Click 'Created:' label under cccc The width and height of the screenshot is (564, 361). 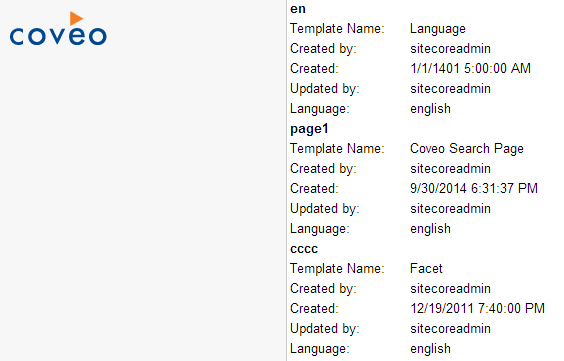(x=314, y=309)
